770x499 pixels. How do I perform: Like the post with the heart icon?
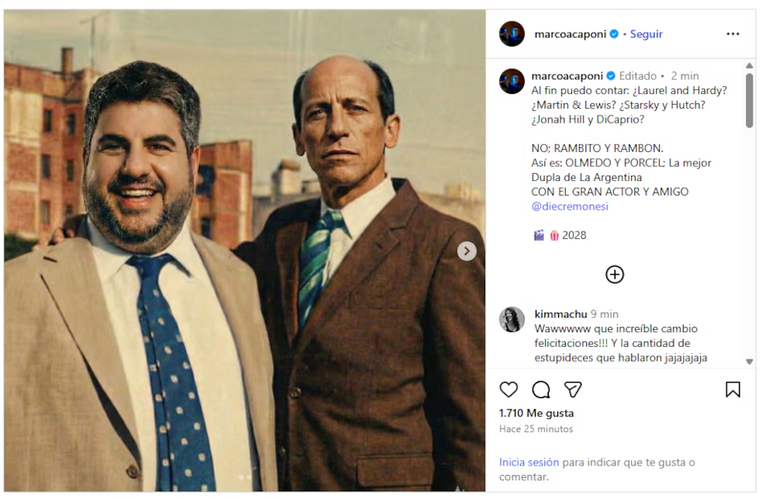click(x=509, y=389)
